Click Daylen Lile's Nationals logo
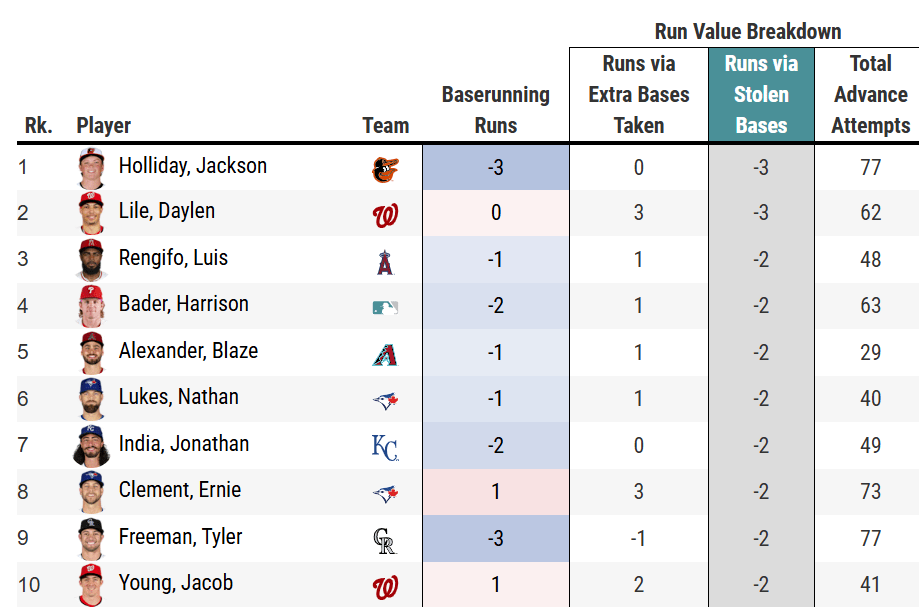Image resolution: width=919 pixels, height=607 pixels. click(385, 214)
